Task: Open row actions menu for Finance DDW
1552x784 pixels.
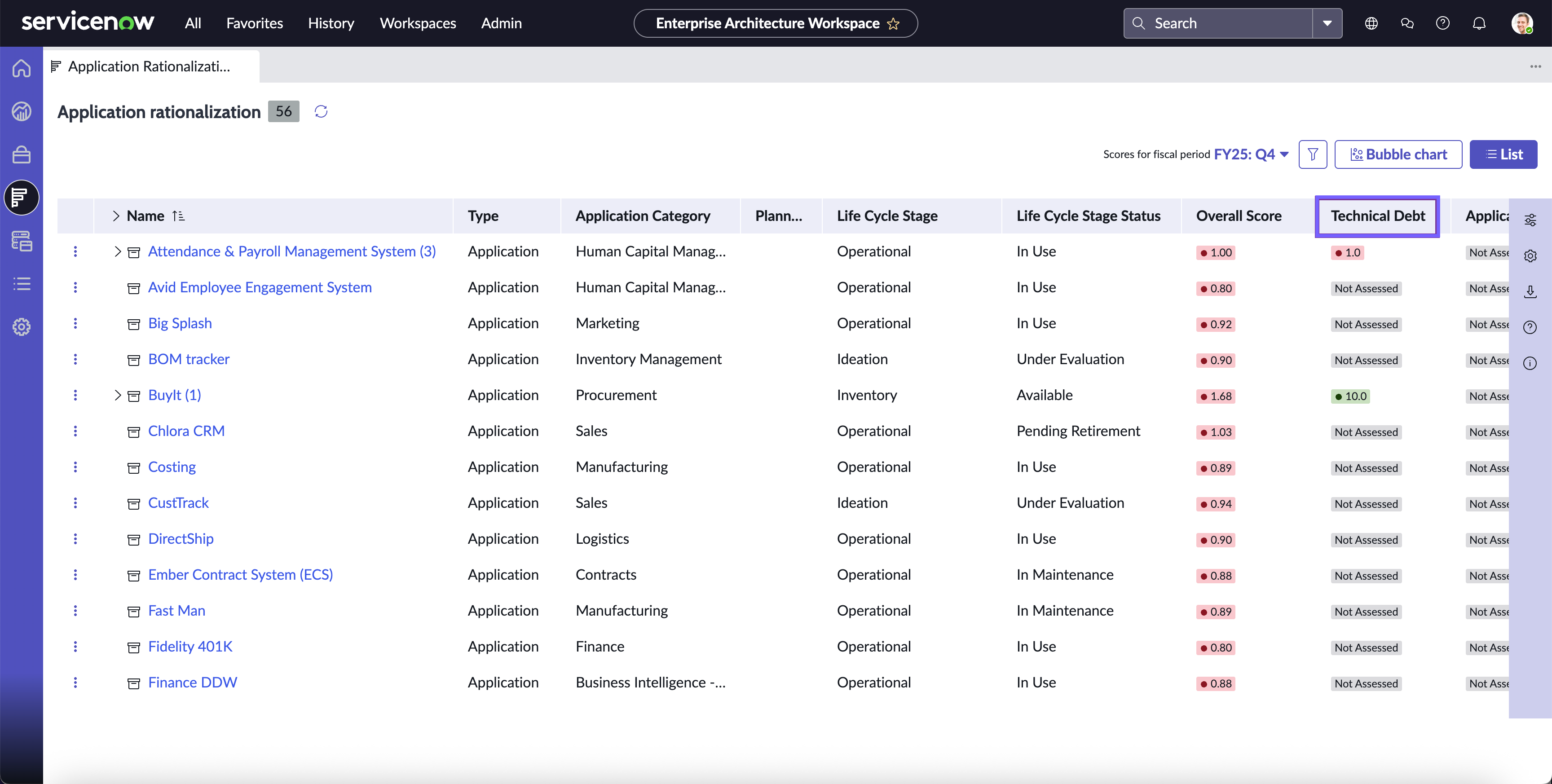Action: point(75,683)
